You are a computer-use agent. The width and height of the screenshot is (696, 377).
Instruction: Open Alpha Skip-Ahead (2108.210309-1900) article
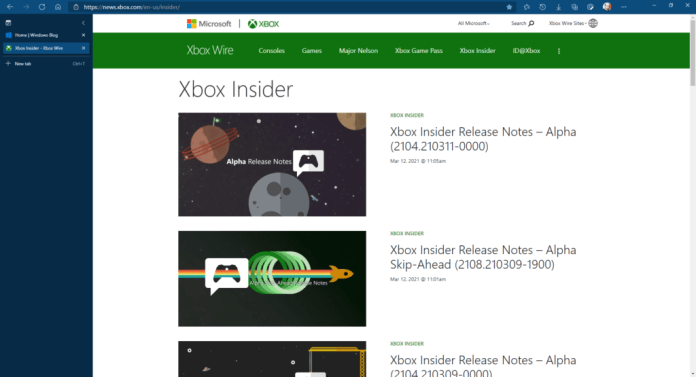click(483, 257)
